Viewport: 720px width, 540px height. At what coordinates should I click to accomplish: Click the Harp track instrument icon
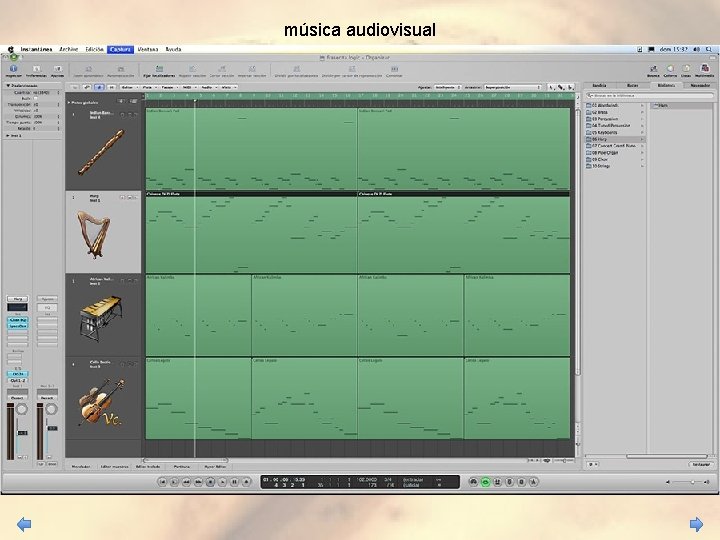[x=94, y=234]
